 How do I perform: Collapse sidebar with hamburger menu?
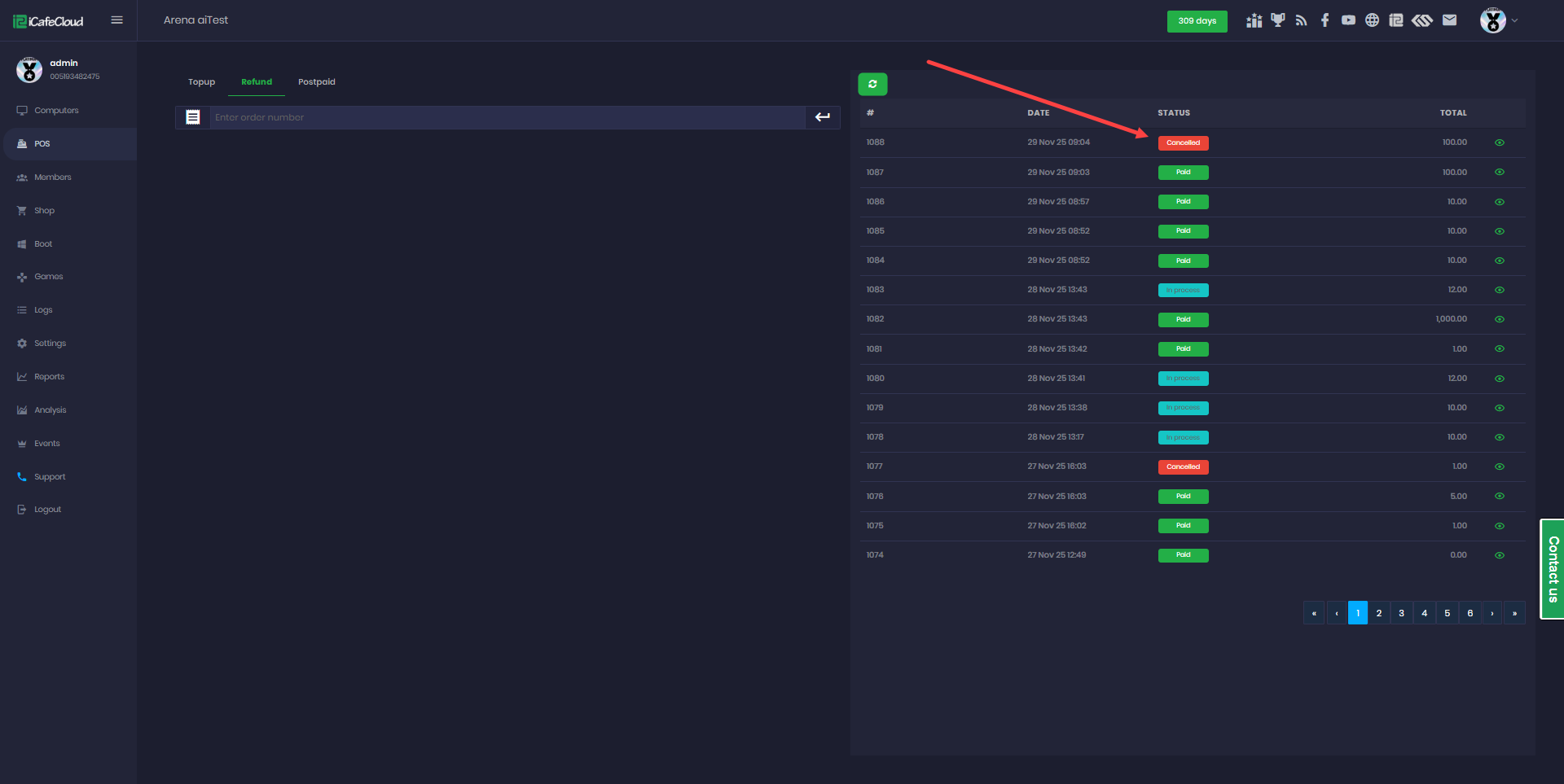[116, 20]
